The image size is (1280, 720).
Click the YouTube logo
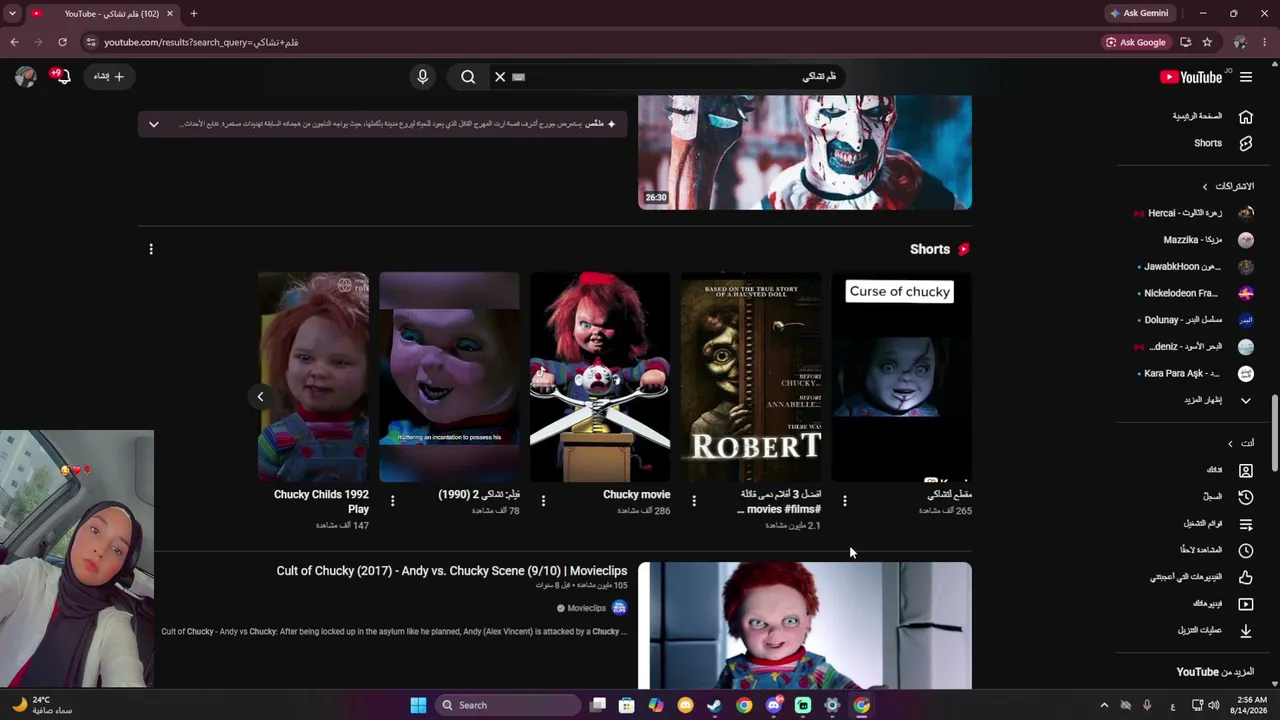1191,77
